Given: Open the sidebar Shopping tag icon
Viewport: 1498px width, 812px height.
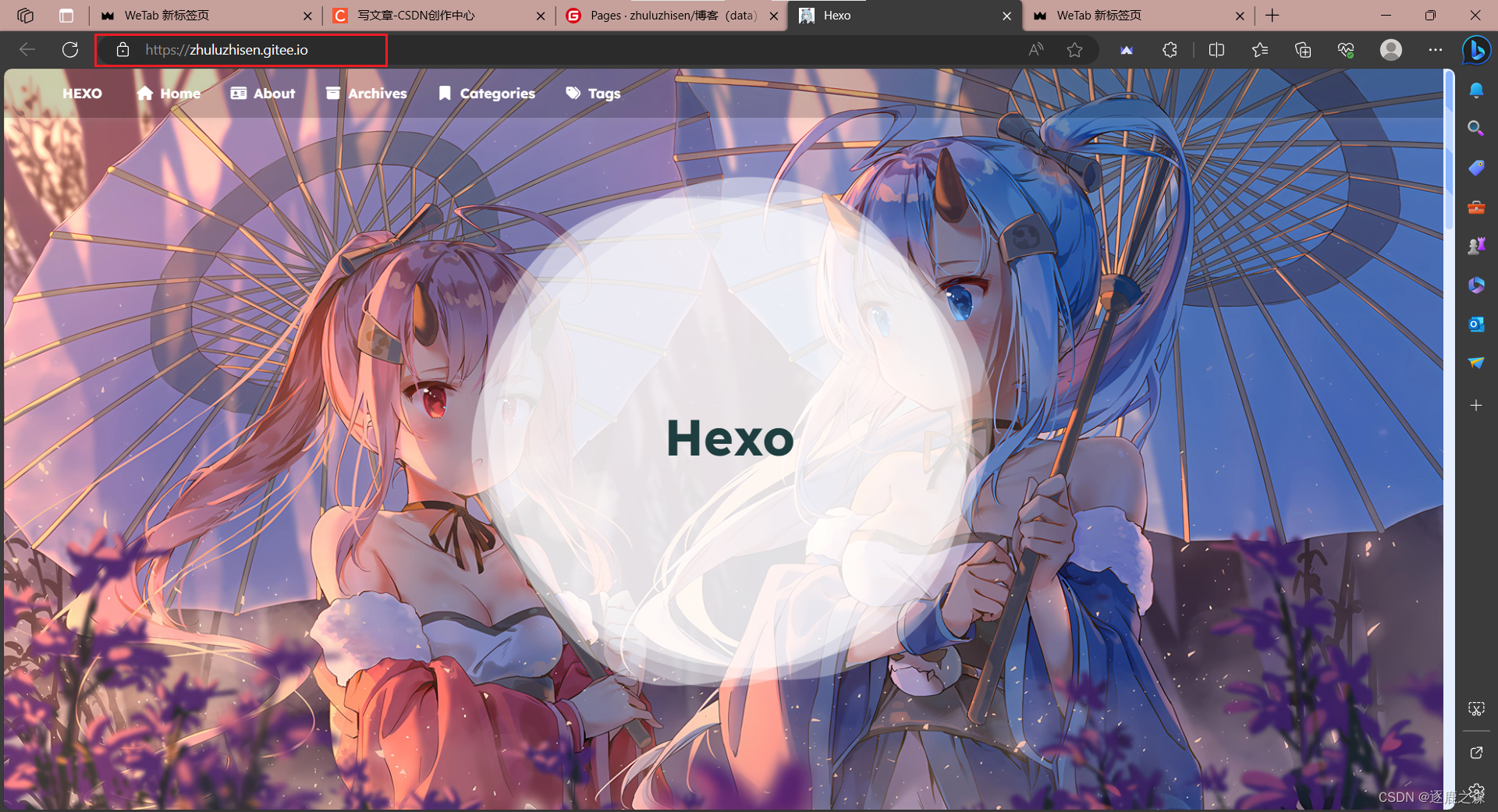Looking at the screenshot, I should click(x=1476, y=168).
